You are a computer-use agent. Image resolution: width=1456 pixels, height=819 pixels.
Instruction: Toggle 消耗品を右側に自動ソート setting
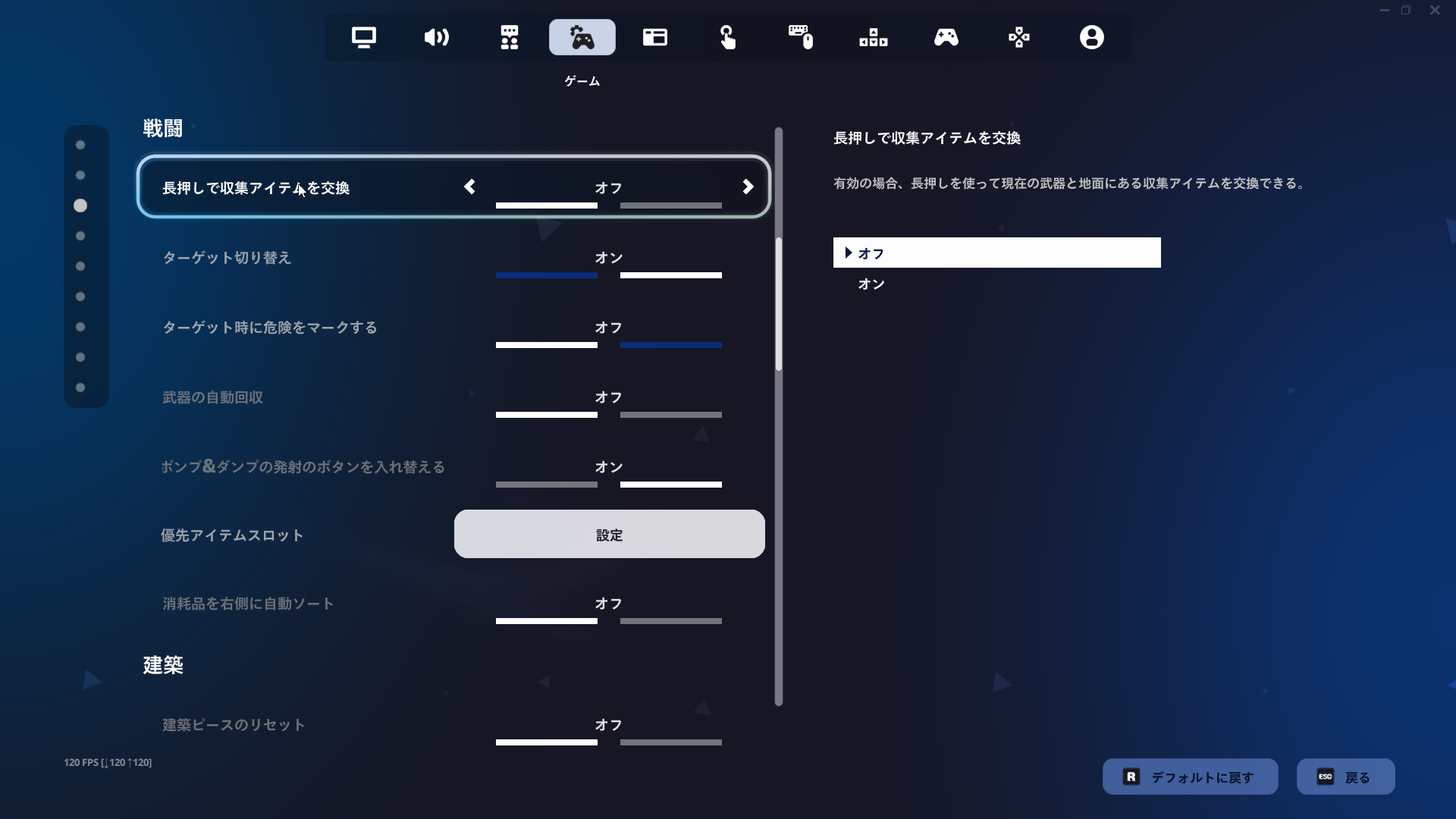click(608, 604)
